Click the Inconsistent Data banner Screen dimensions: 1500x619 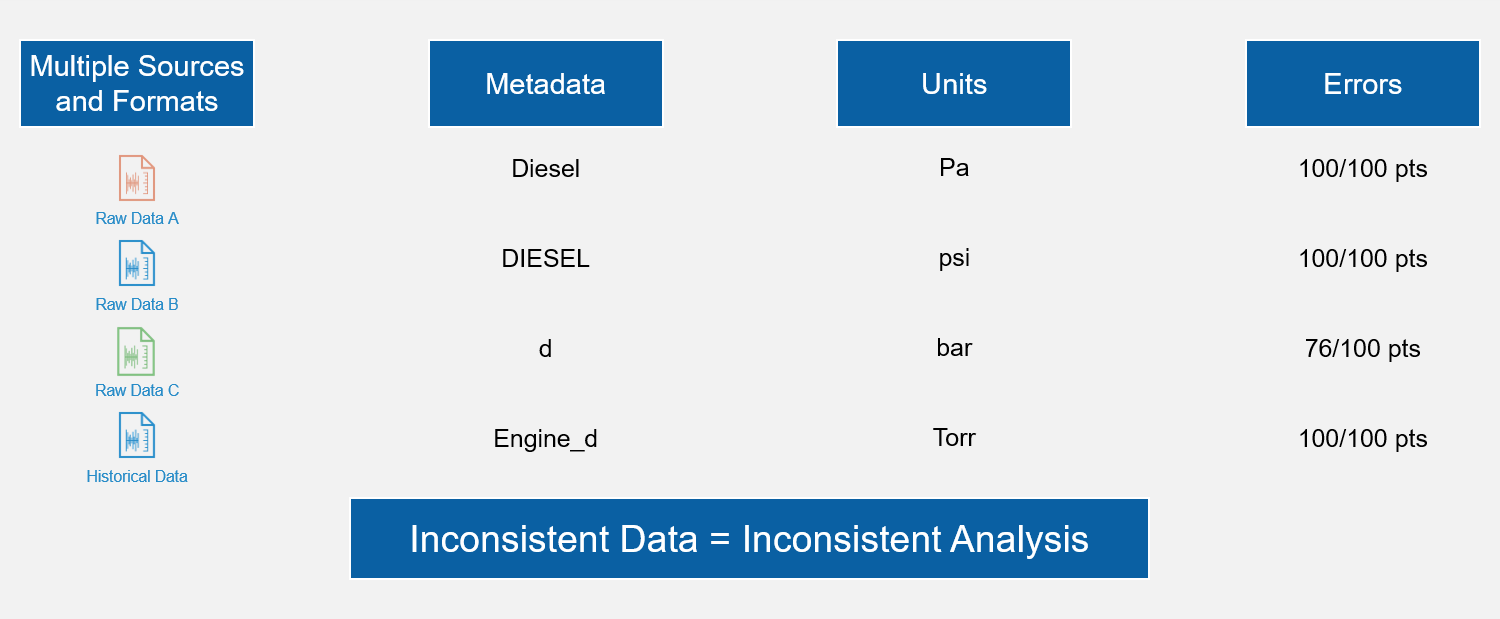click(749, 539)
